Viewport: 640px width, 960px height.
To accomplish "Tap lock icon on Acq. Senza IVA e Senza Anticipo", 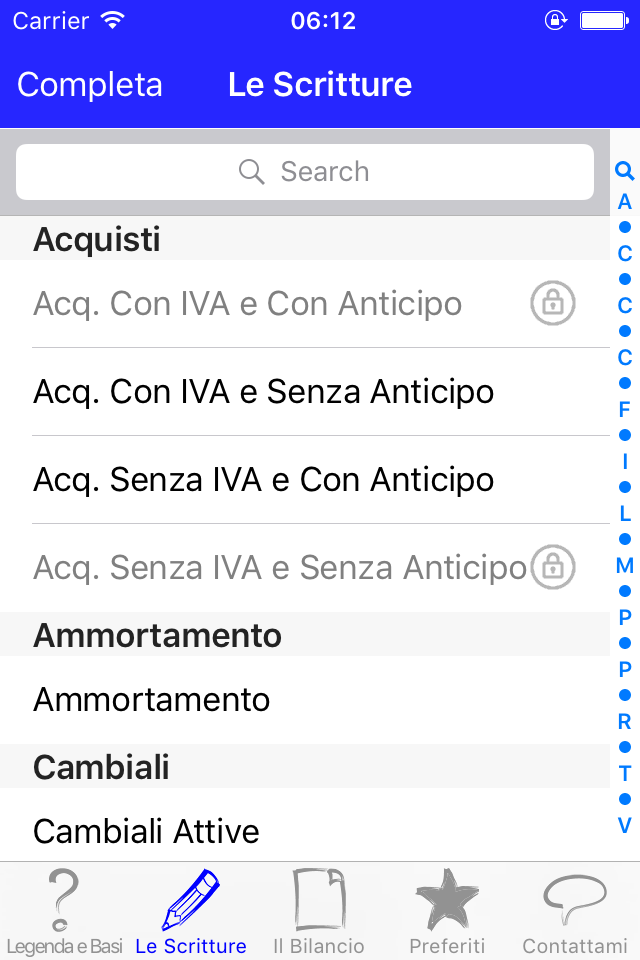I will [553, 567].
